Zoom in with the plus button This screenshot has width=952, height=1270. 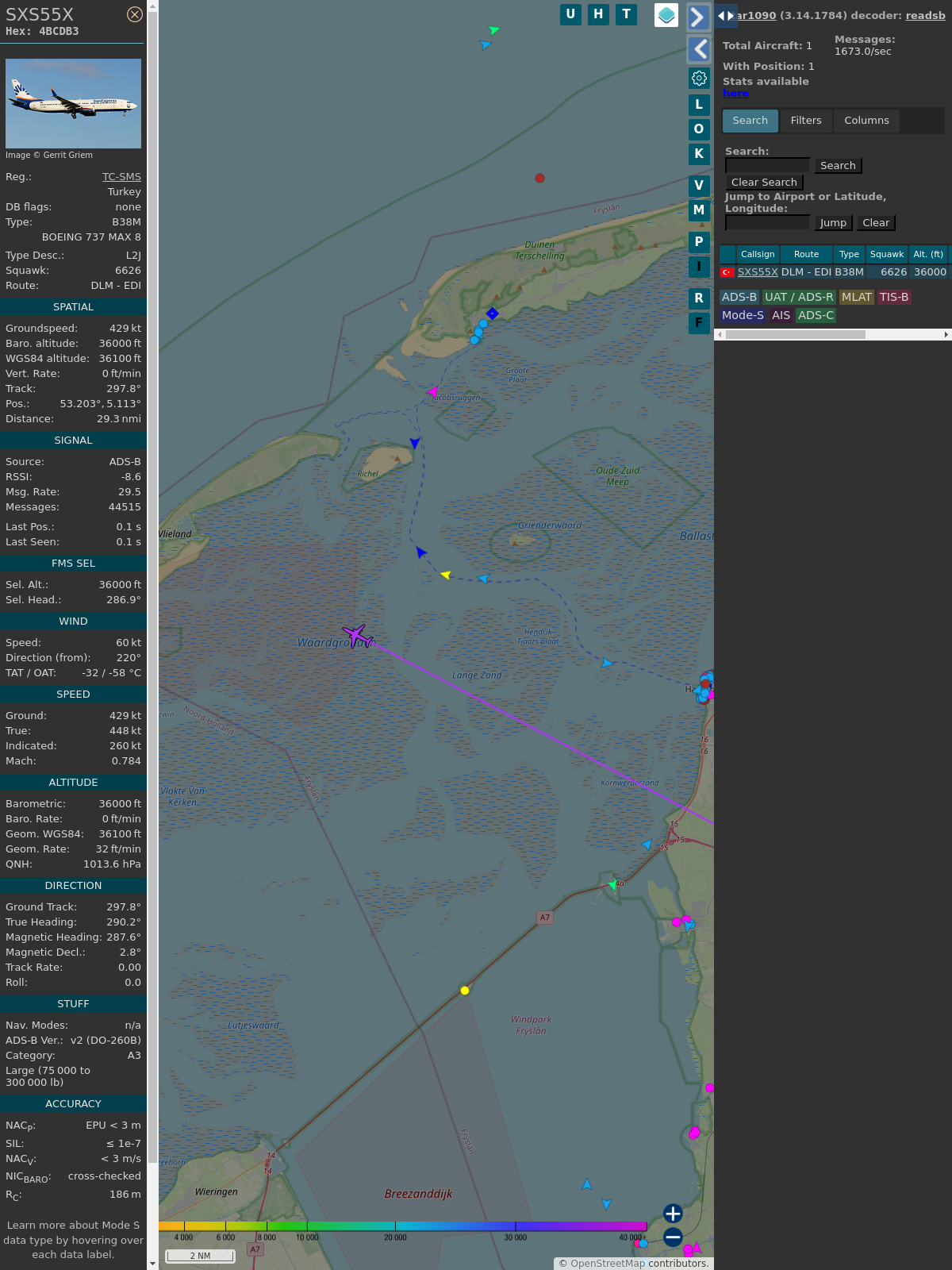tap(673, 1214)
